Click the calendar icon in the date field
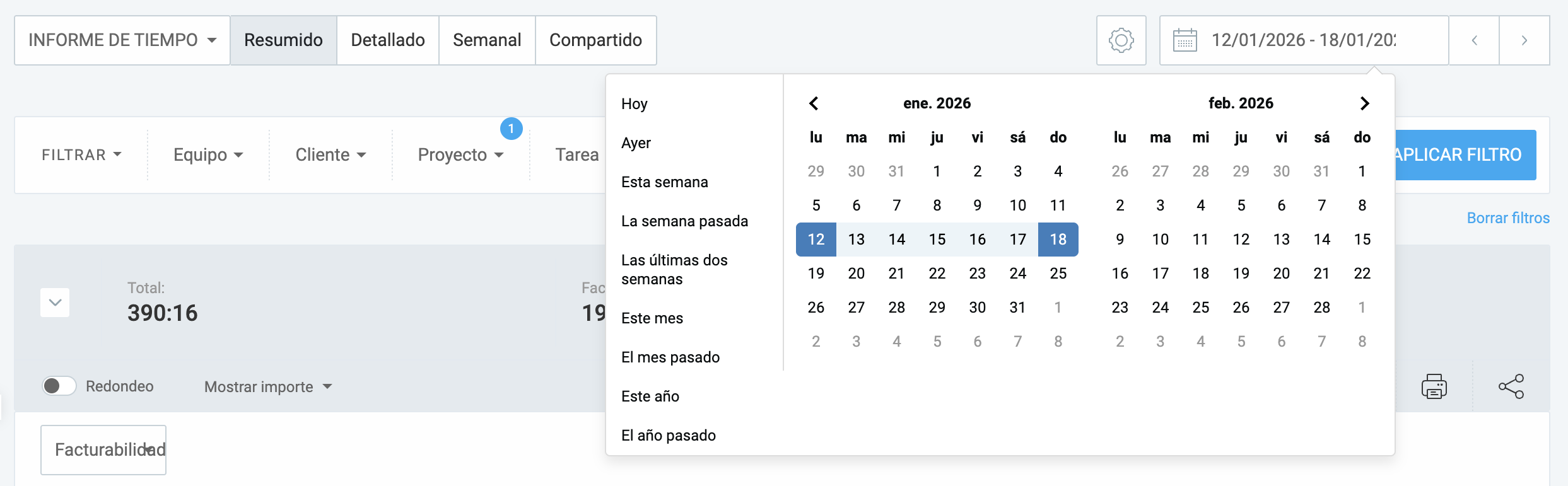 (1186, 40)
